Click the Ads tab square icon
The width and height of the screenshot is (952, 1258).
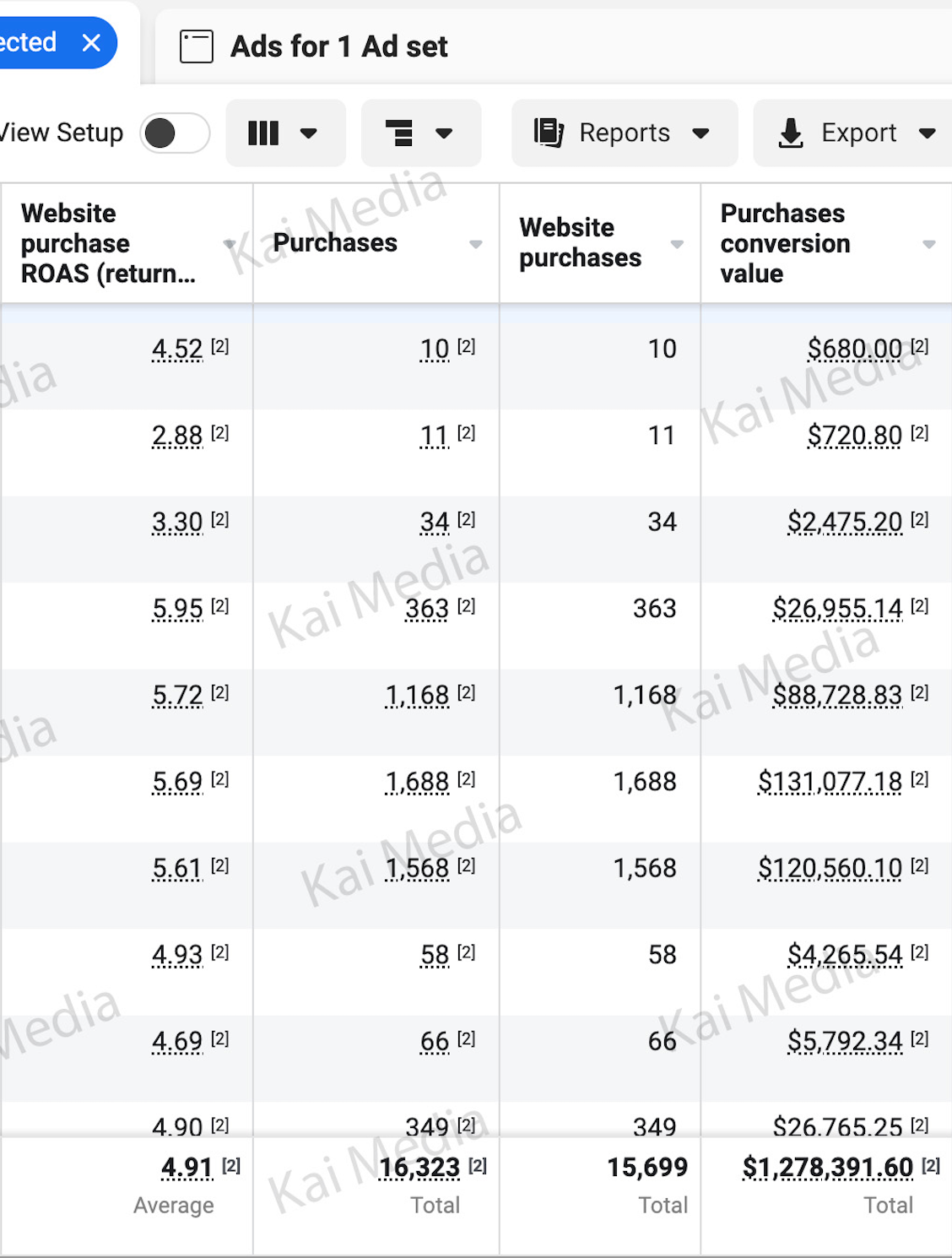coord(196,46)
